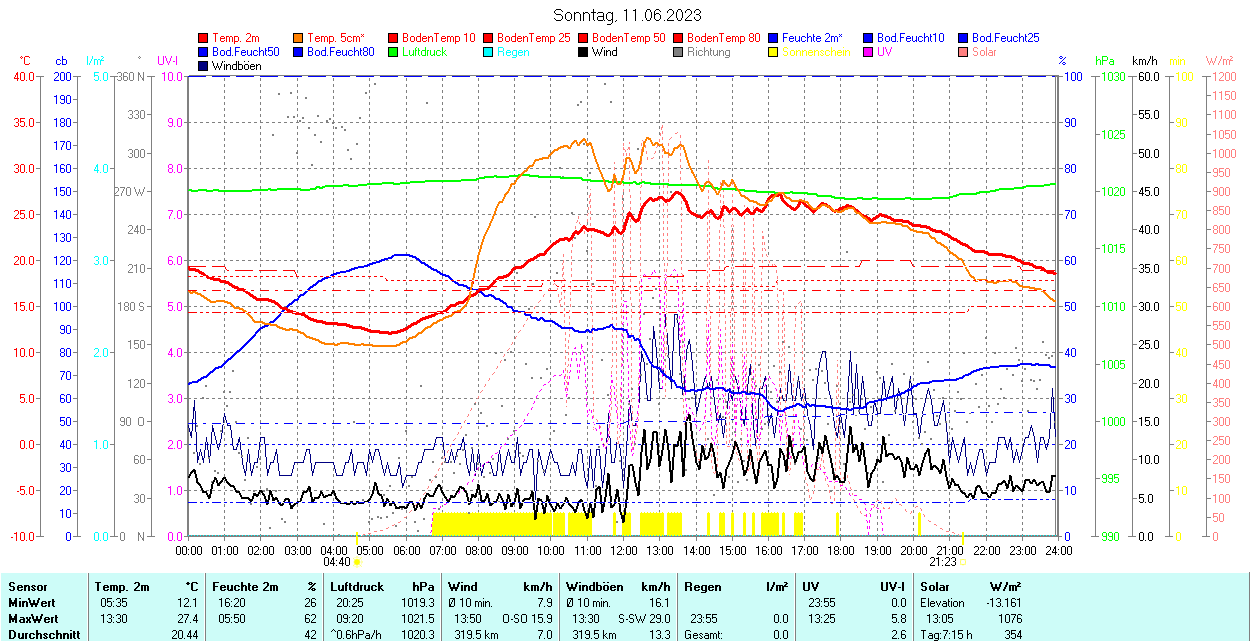
Task: Click the Durchschnitt row label
Action: click(x=42, y=635)
